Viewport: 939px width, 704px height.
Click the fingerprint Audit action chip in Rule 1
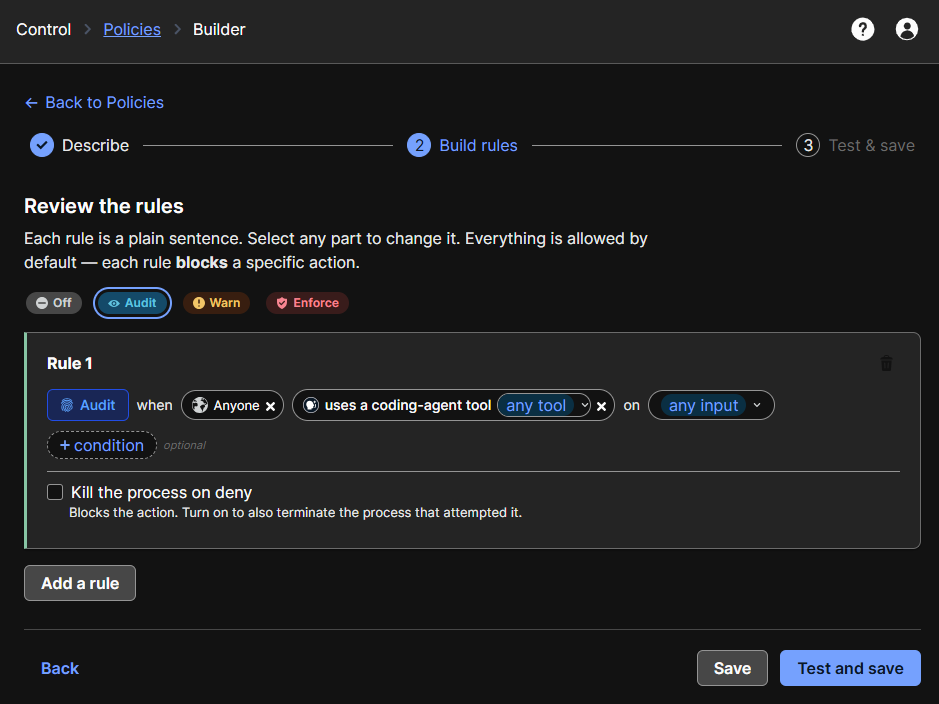coord(88,405)
